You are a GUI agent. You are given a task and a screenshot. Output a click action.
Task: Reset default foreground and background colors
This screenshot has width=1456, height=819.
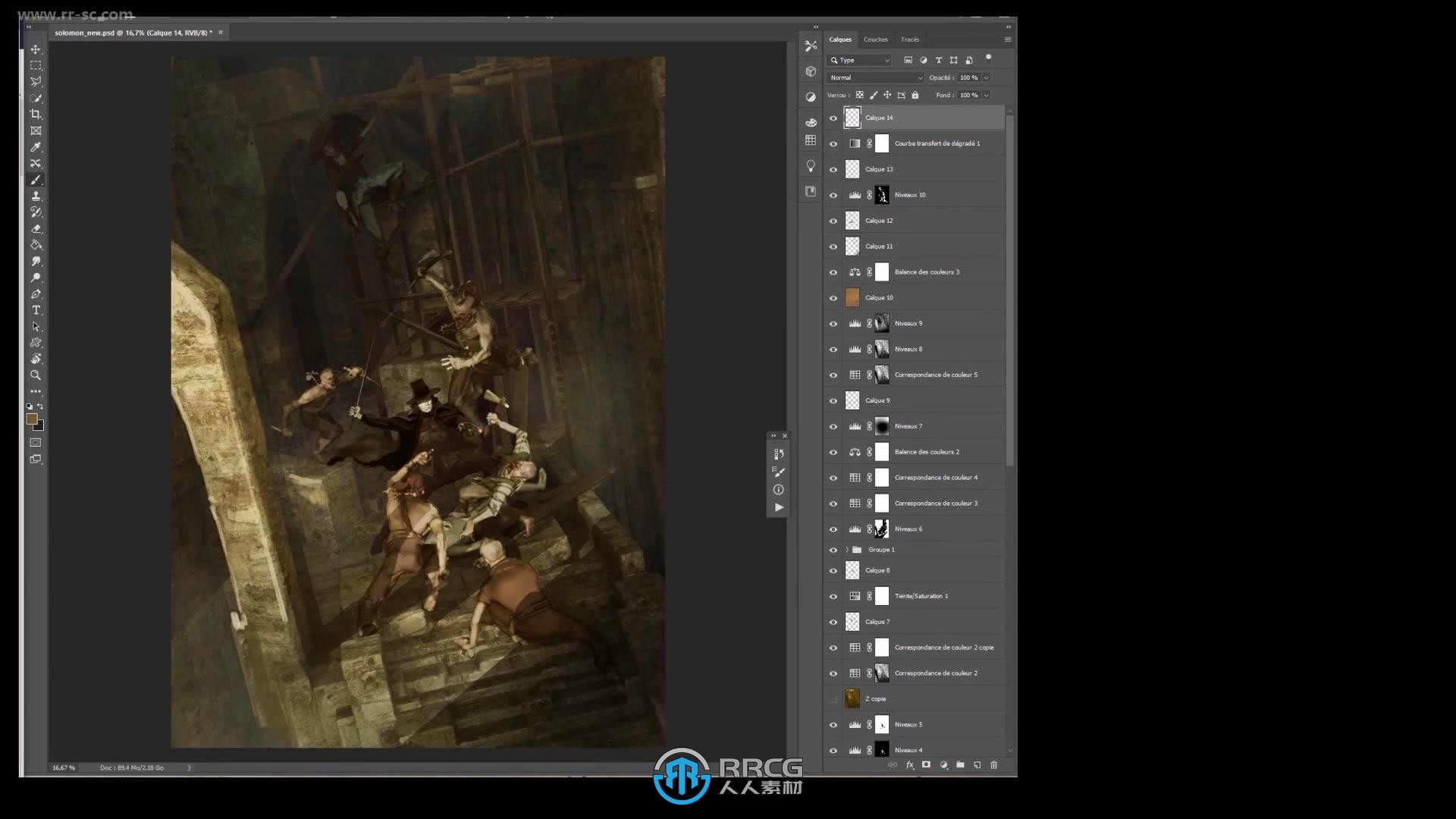pos(30,406)
